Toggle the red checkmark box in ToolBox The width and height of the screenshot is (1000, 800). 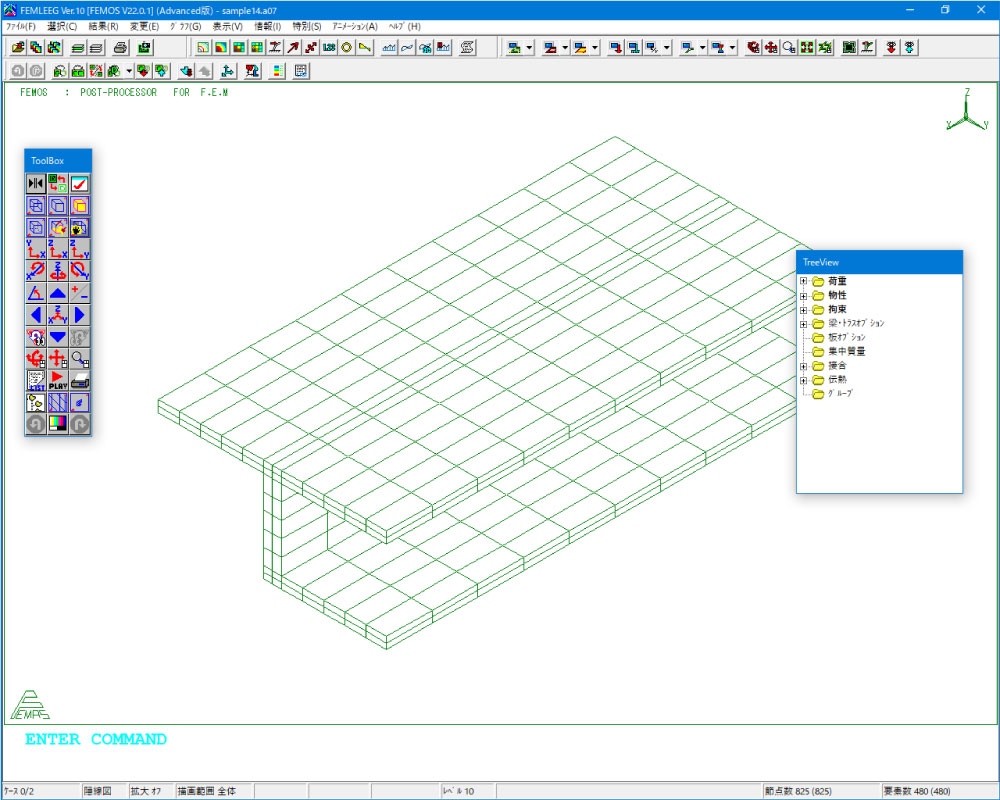coord(80,183)
